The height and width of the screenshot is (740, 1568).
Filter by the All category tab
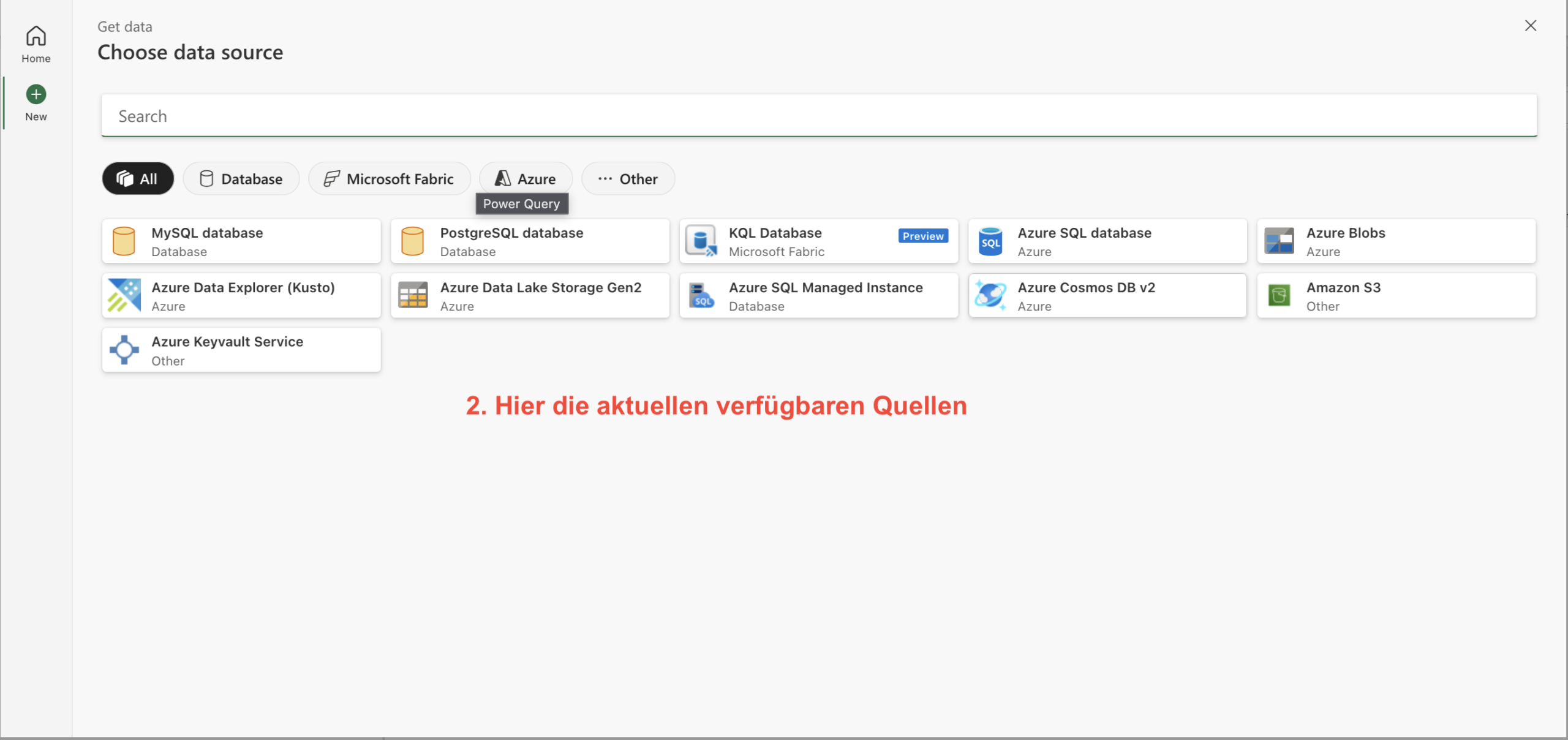pyautogui.click(x=138, y=179)
